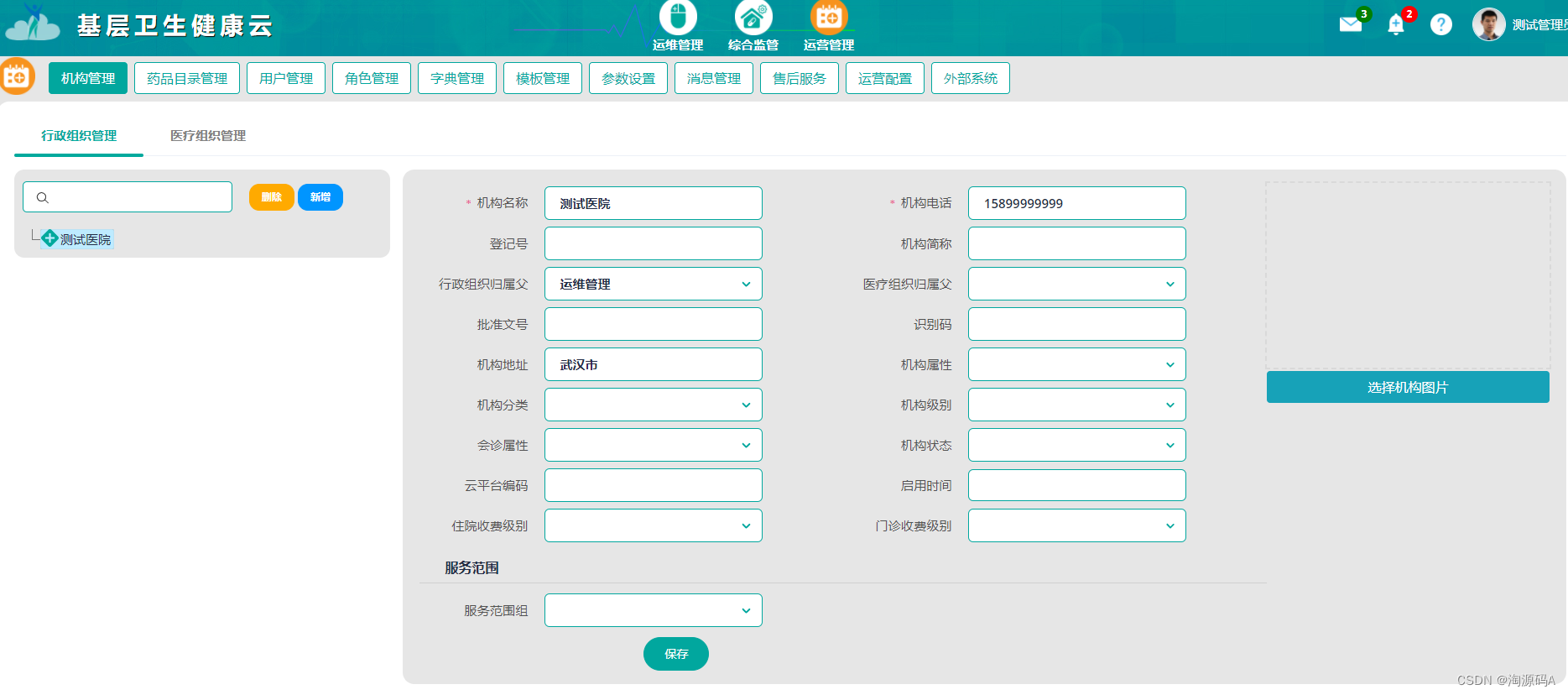The image size is (1568, 695).
Task: Click the 机构地址 input field
Action: point(654,364)
